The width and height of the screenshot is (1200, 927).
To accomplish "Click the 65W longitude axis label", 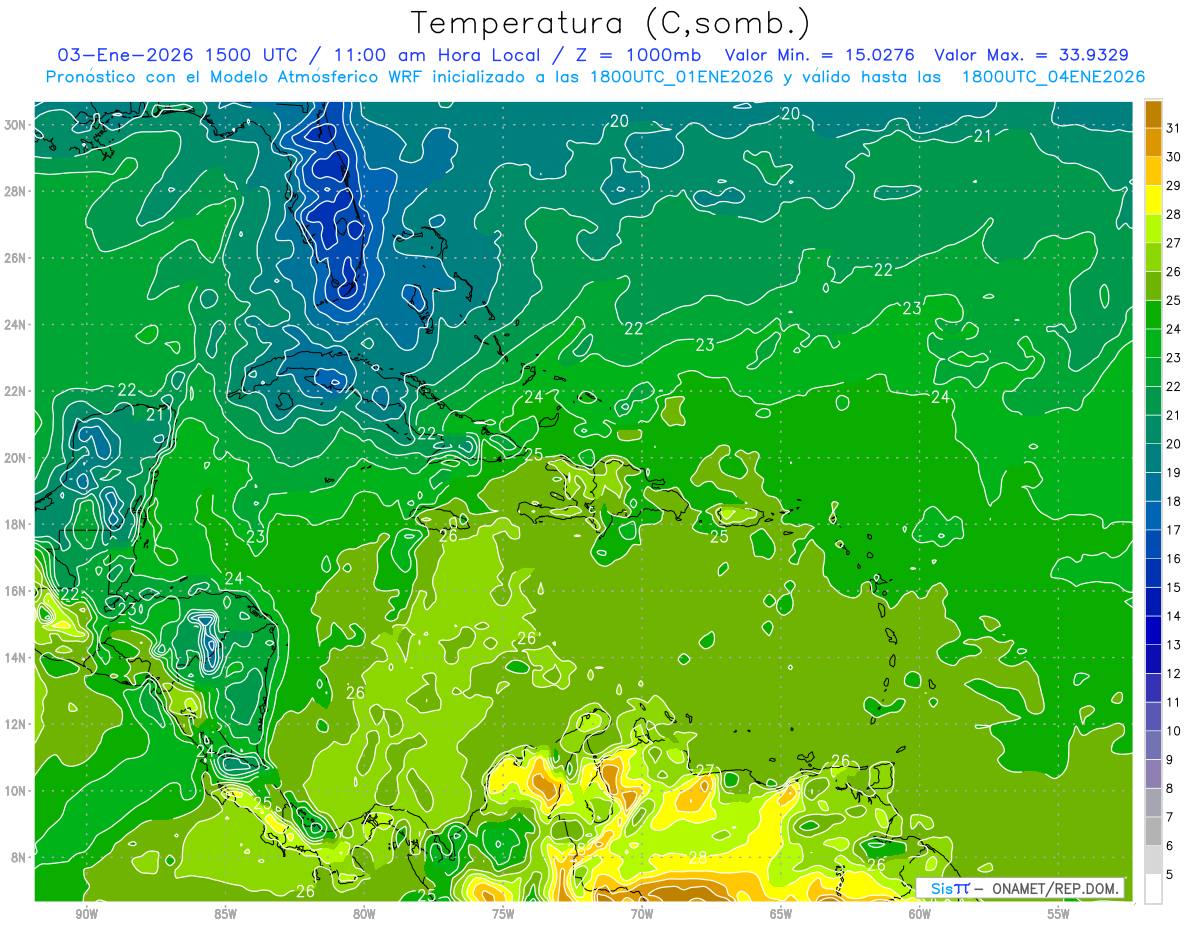I will pyautogui.click(x=781, y=914).
